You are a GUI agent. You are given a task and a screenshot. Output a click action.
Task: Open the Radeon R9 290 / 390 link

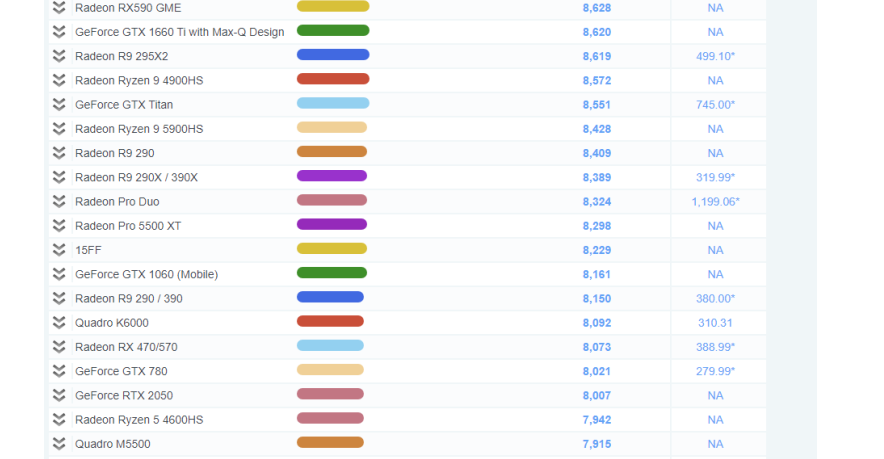point(129,299)
